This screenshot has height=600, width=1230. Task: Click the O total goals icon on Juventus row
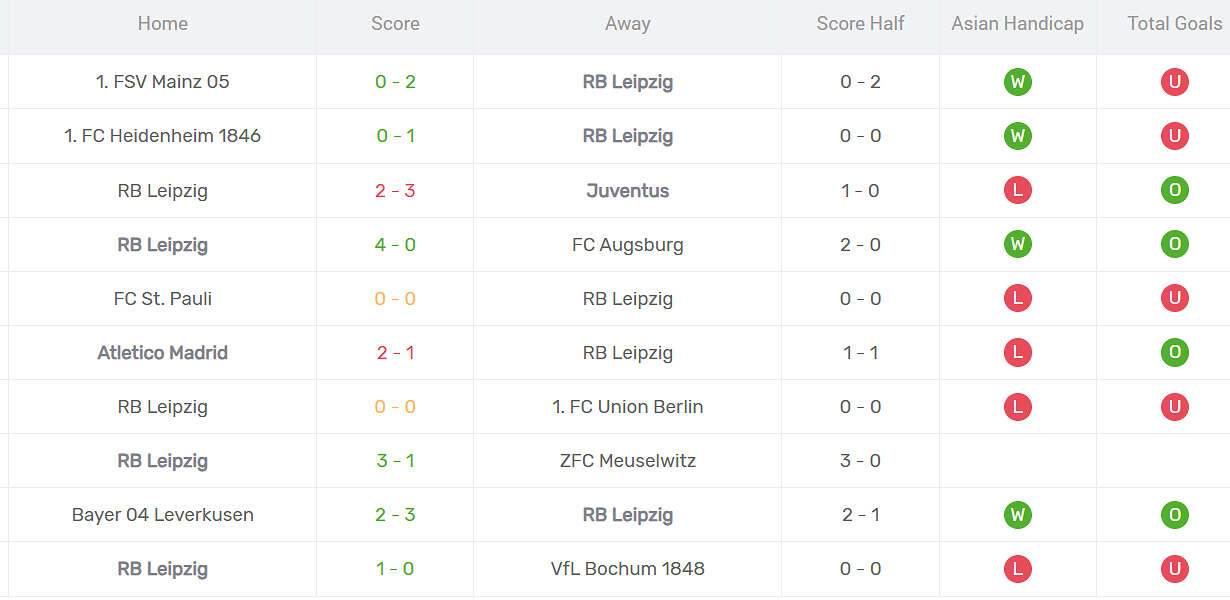[1174, 190]
